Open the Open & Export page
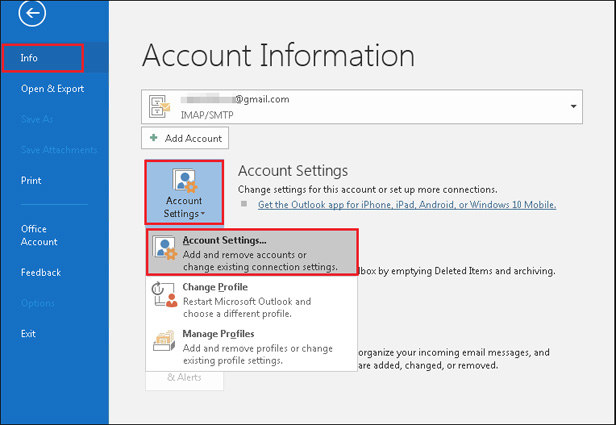The width and height of the screenshot is (616, 425). pyautogui.click(x=52, y=89)
